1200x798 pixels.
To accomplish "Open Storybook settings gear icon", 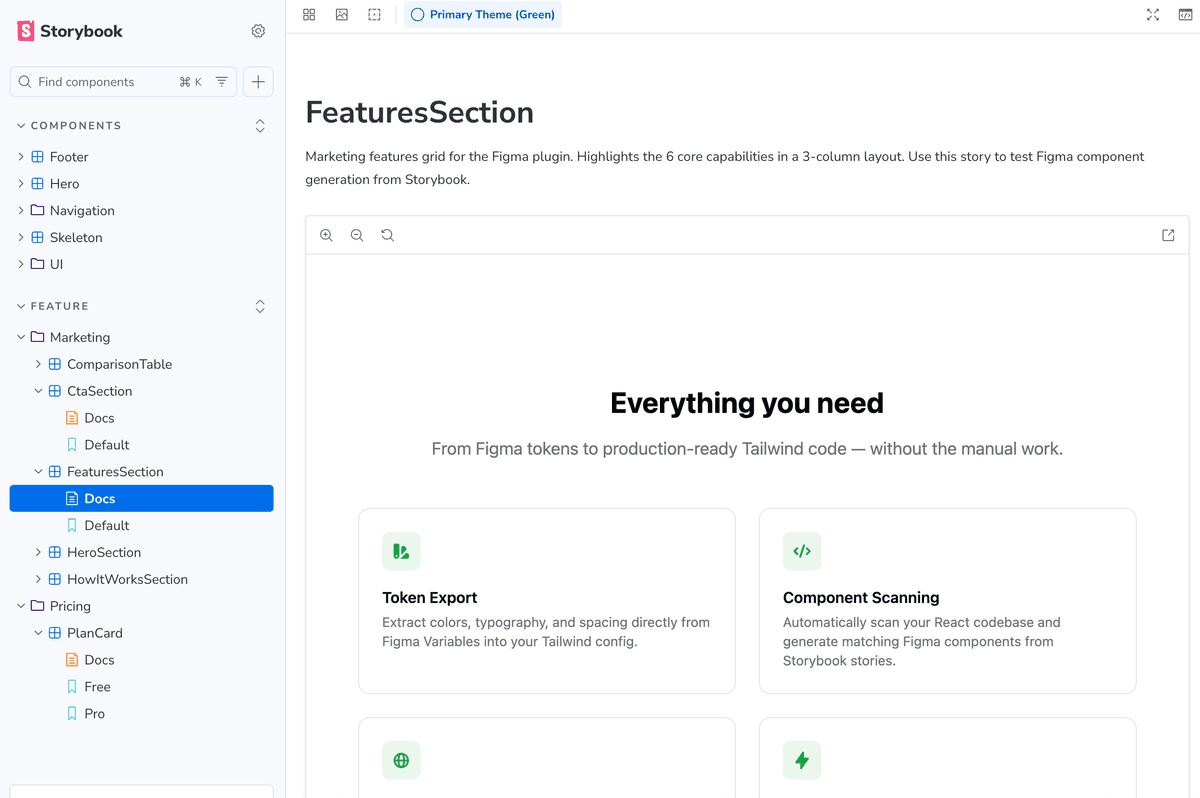I will [x=258, y=31].
